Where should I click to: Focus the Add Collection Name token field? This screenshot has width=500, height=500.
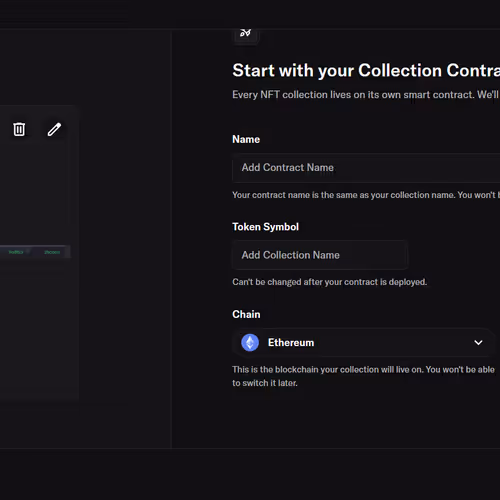320,255
